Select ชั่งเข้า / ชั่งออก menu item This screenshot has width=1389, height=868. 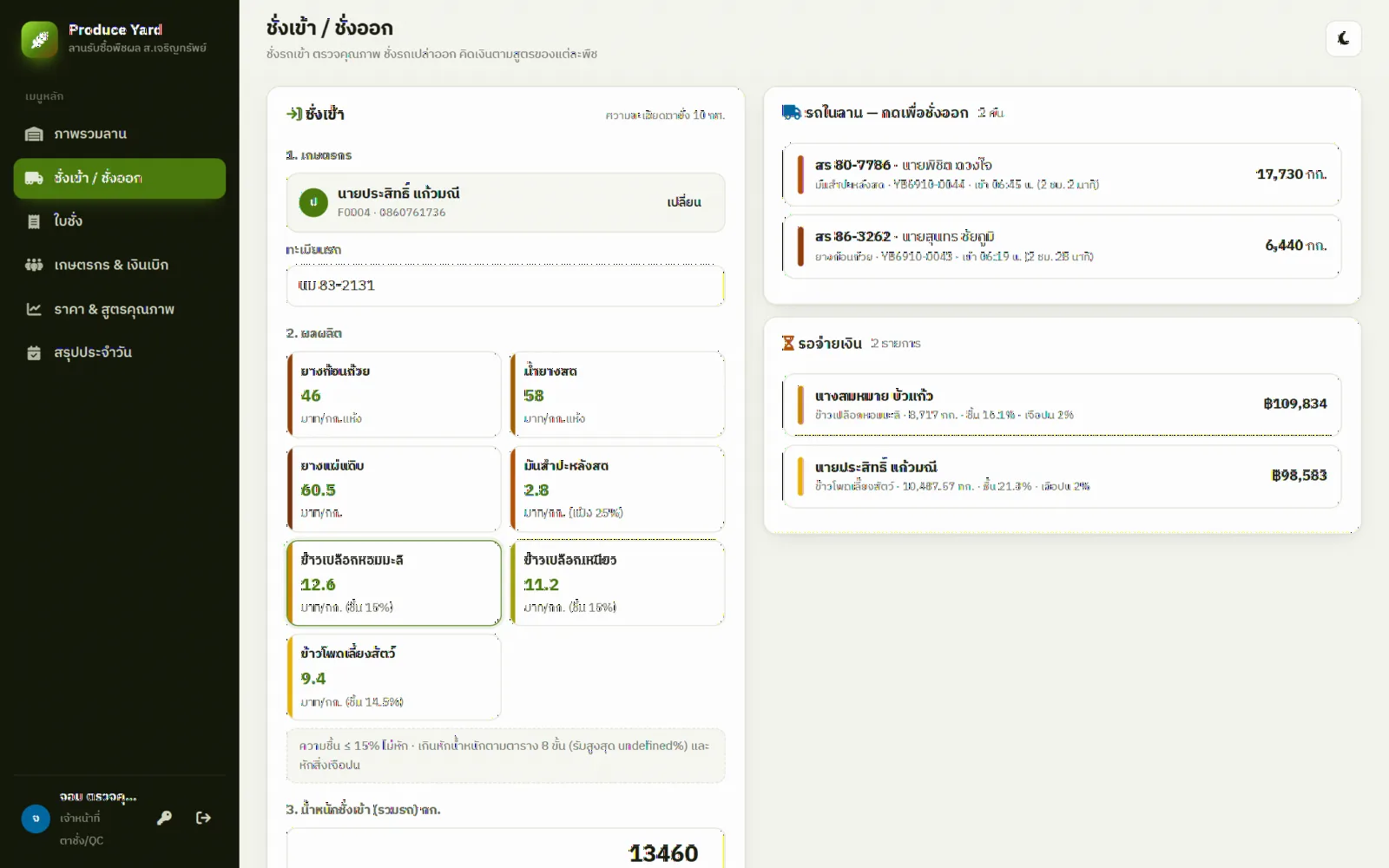120,178
